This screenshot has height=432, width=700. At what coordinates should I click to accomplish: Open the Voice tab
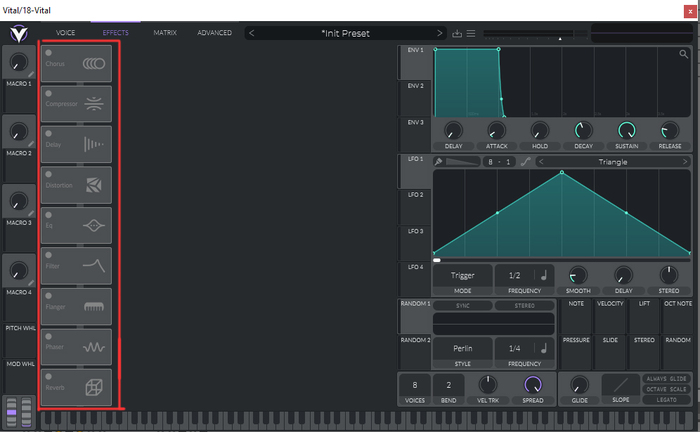click(x=66, y=33)
